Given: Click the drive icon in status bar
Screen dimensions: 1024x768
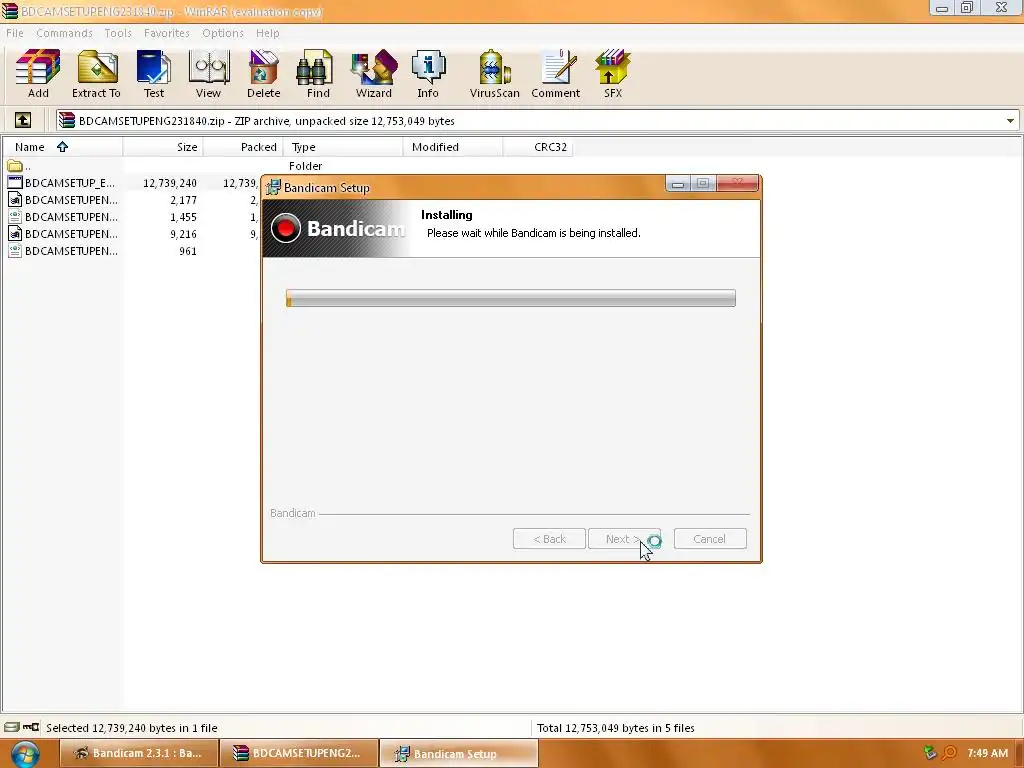Looking at the screenshot, I should [12, 727].
